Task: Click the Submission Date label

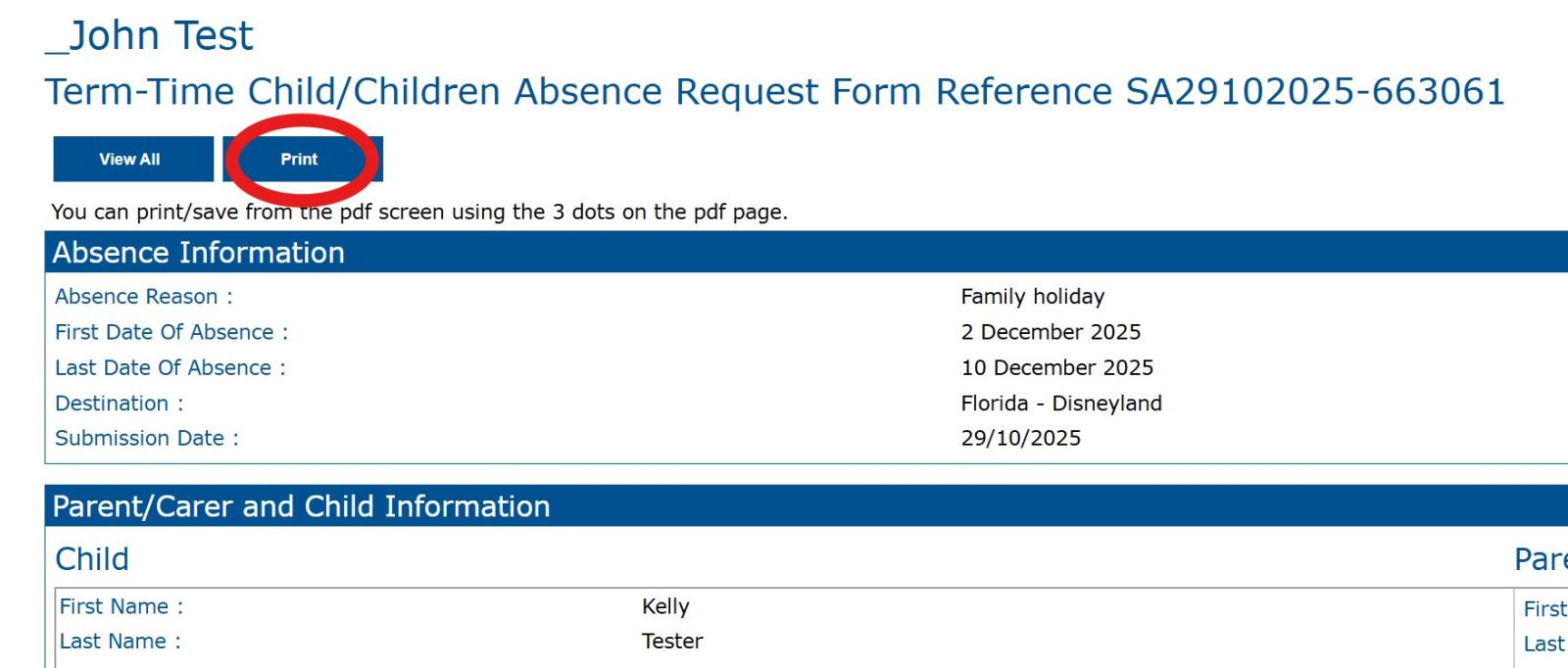Action: point(146,439)
